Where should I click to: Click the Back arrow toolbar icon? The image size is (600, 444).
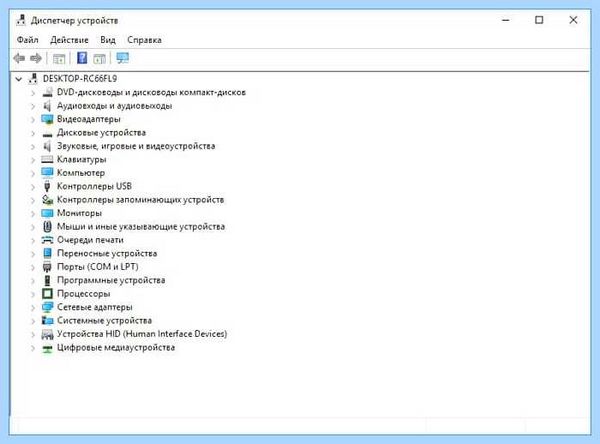click(x=19, y=59)
